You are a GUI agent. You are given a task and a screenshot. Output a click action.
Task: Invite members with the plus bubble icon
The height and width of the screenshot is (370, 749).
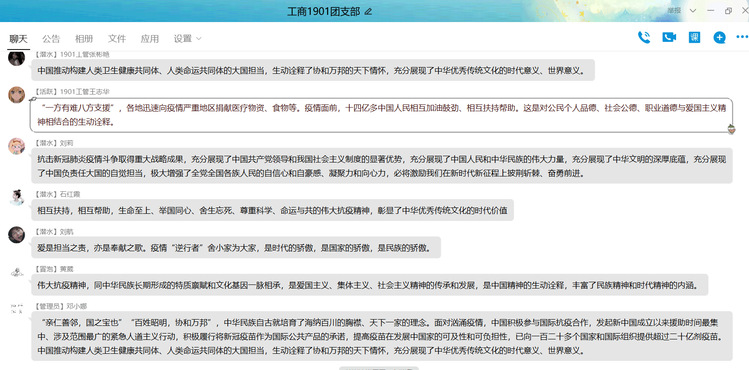click(x=719, y=37)
